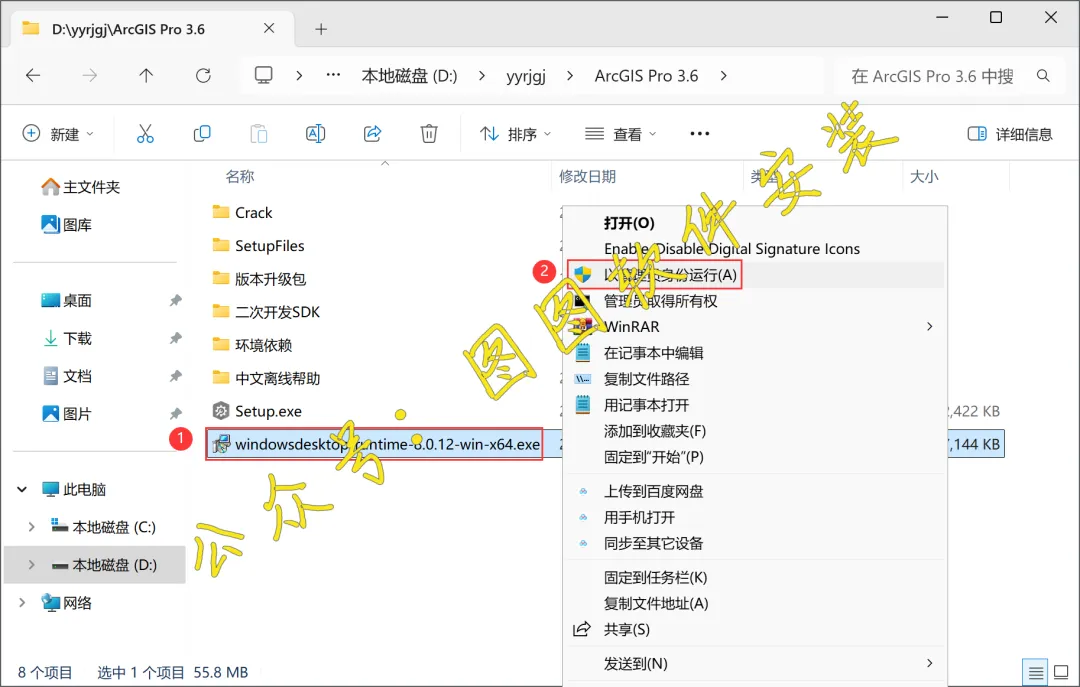
Task: Select Enable/Disable Digital Signature Icons entry
Action: (x=755, y=249)
